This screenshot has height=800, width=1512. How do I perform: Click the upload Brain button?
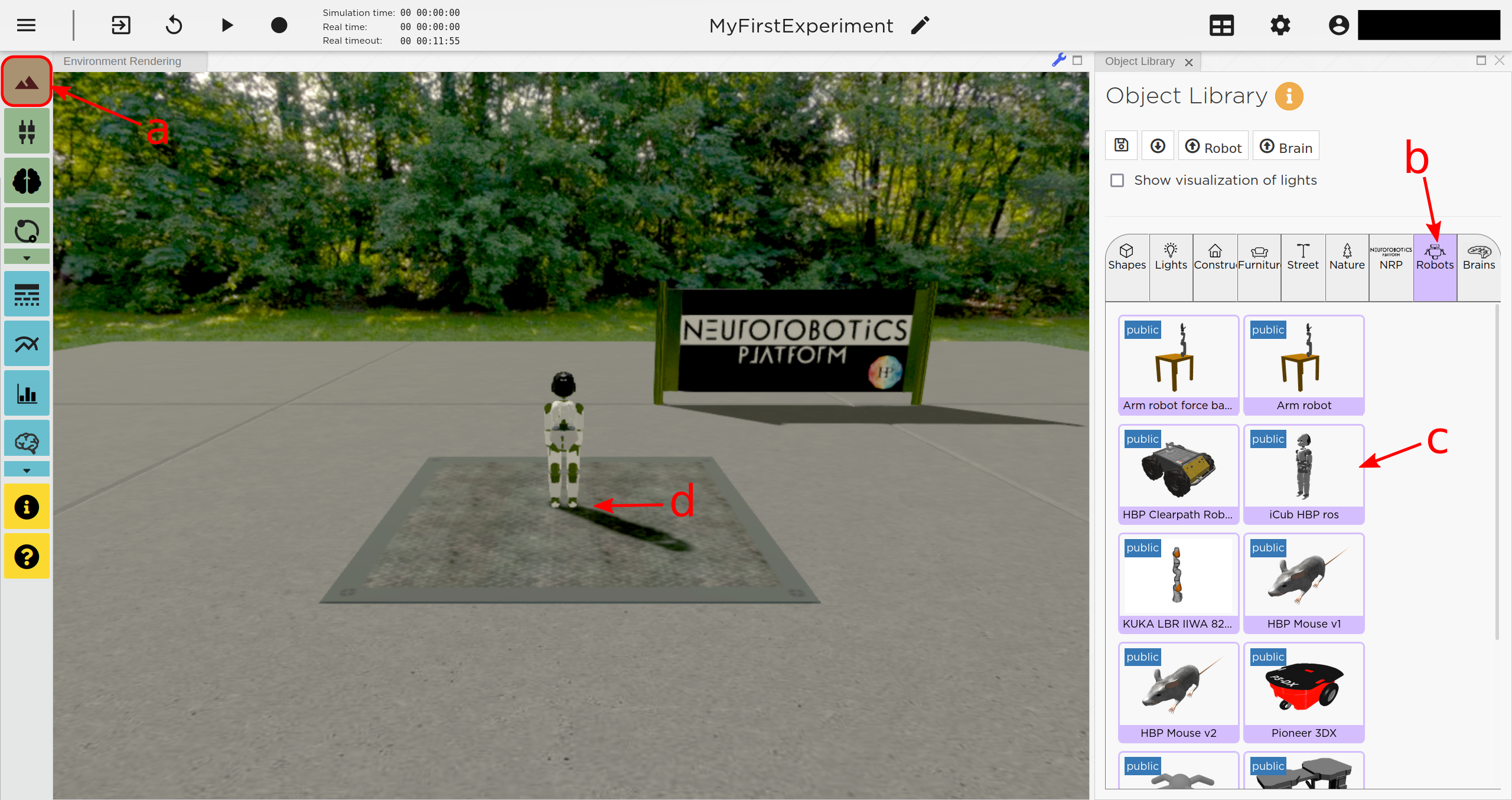[x=1286, y=146]
